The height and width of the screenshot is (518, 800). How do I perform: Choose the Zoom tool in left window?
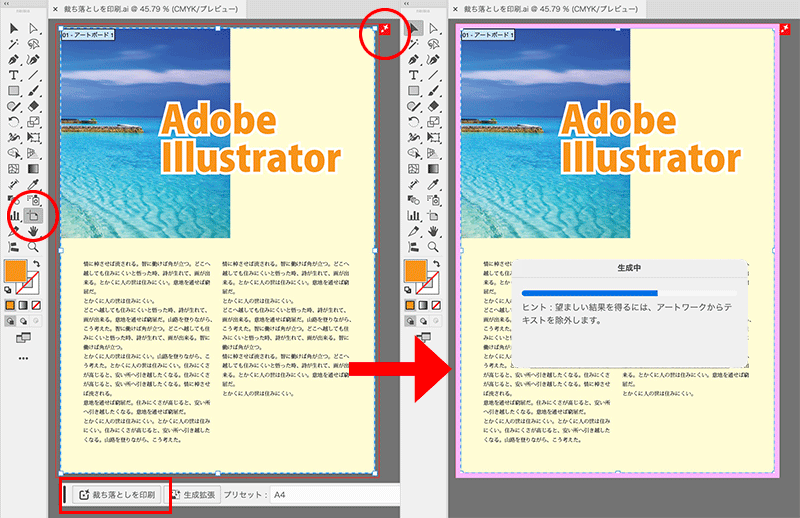33,247
